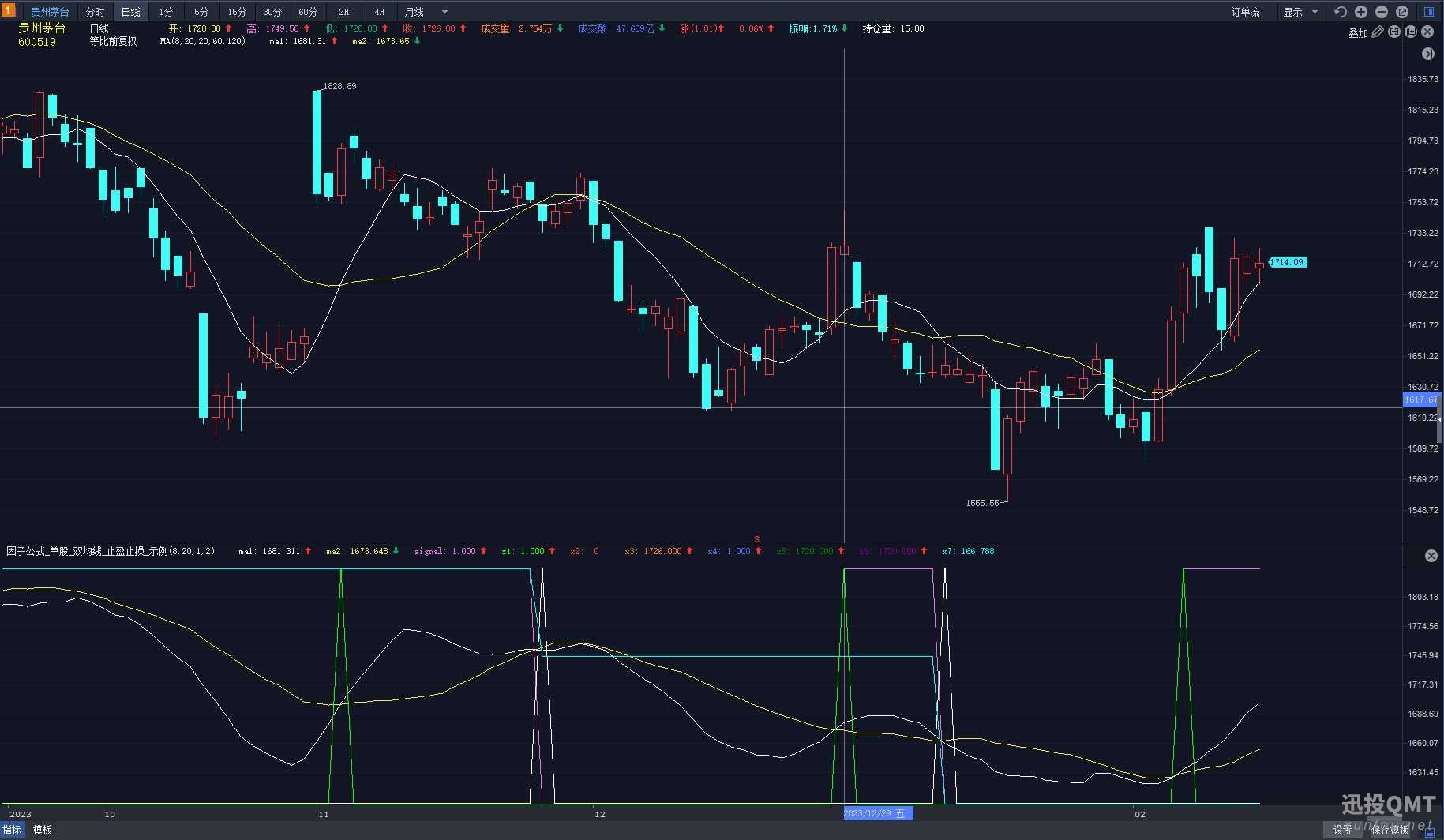This screenshot has width=1444, height=840.
Task: Click the x3: 1726.000 value
Action: coord(653,551)
